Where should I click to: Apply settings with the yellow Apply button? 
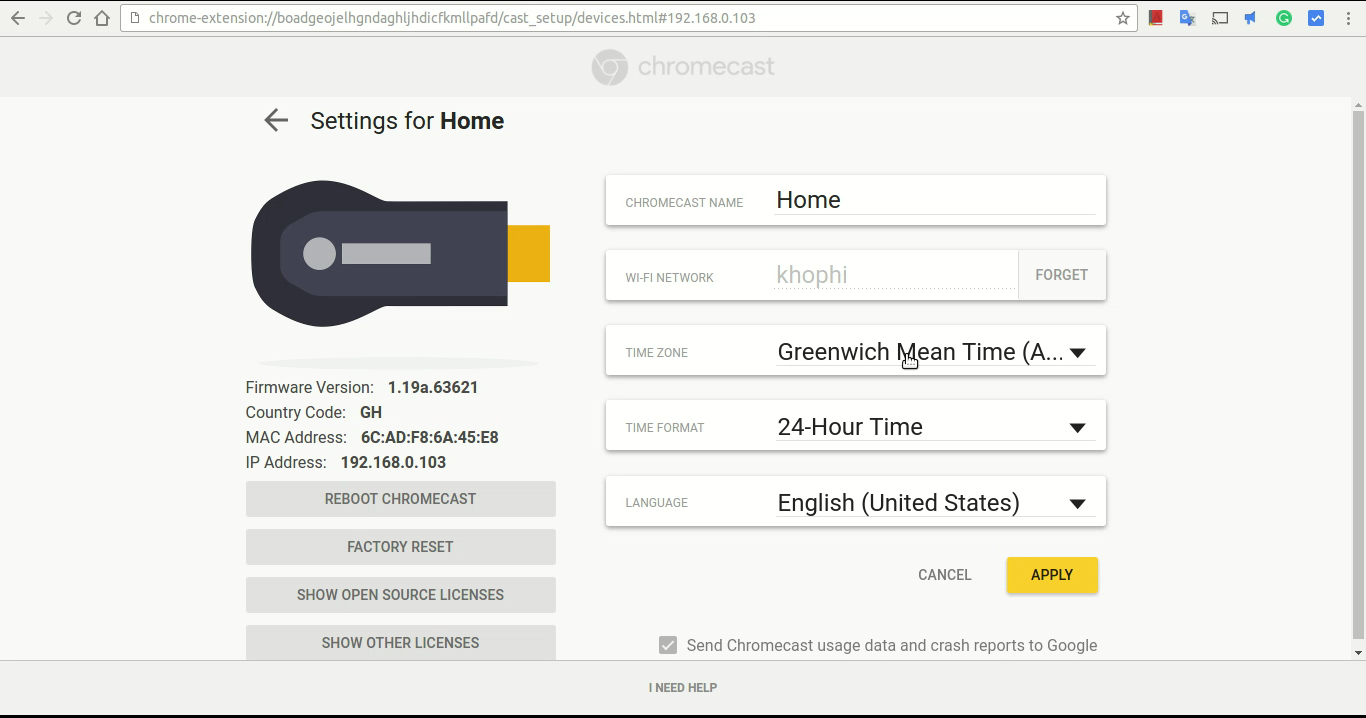(x=1052, y=575)
